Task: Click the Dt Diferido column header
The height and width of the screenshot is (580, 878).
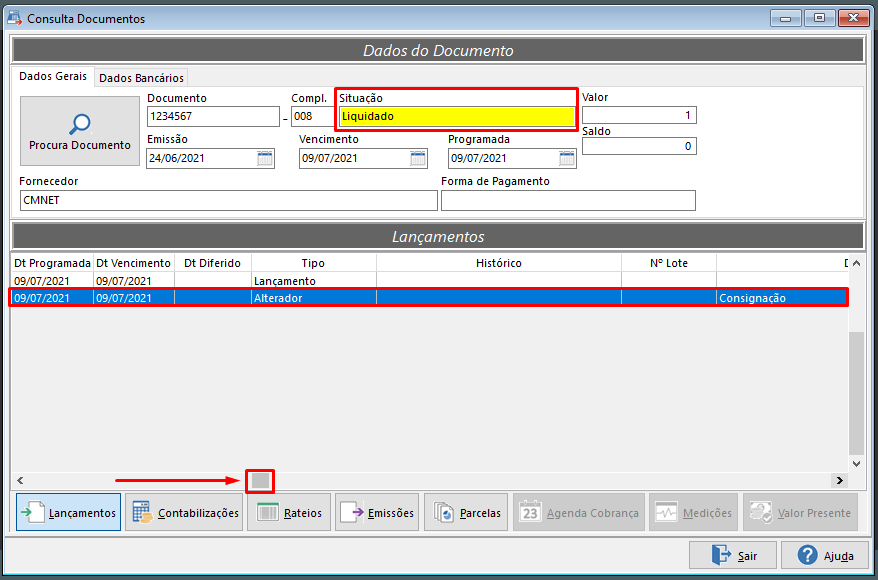Action: pos(213,263)
